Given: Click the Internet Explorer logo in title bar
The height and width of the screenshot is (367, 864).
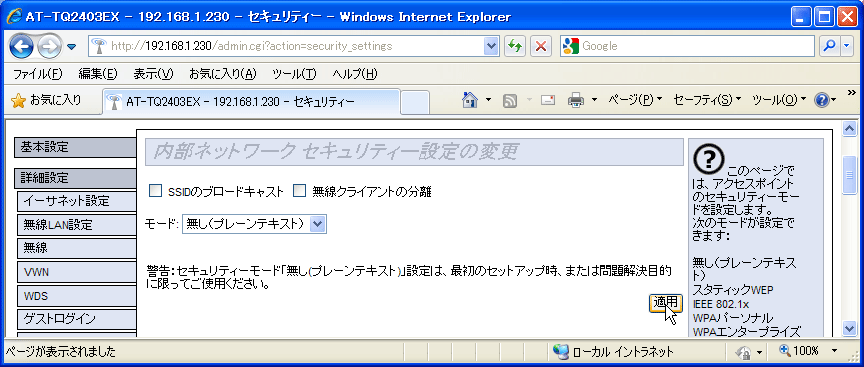Looking at the screenshot, I should click(x=14, y=17).
